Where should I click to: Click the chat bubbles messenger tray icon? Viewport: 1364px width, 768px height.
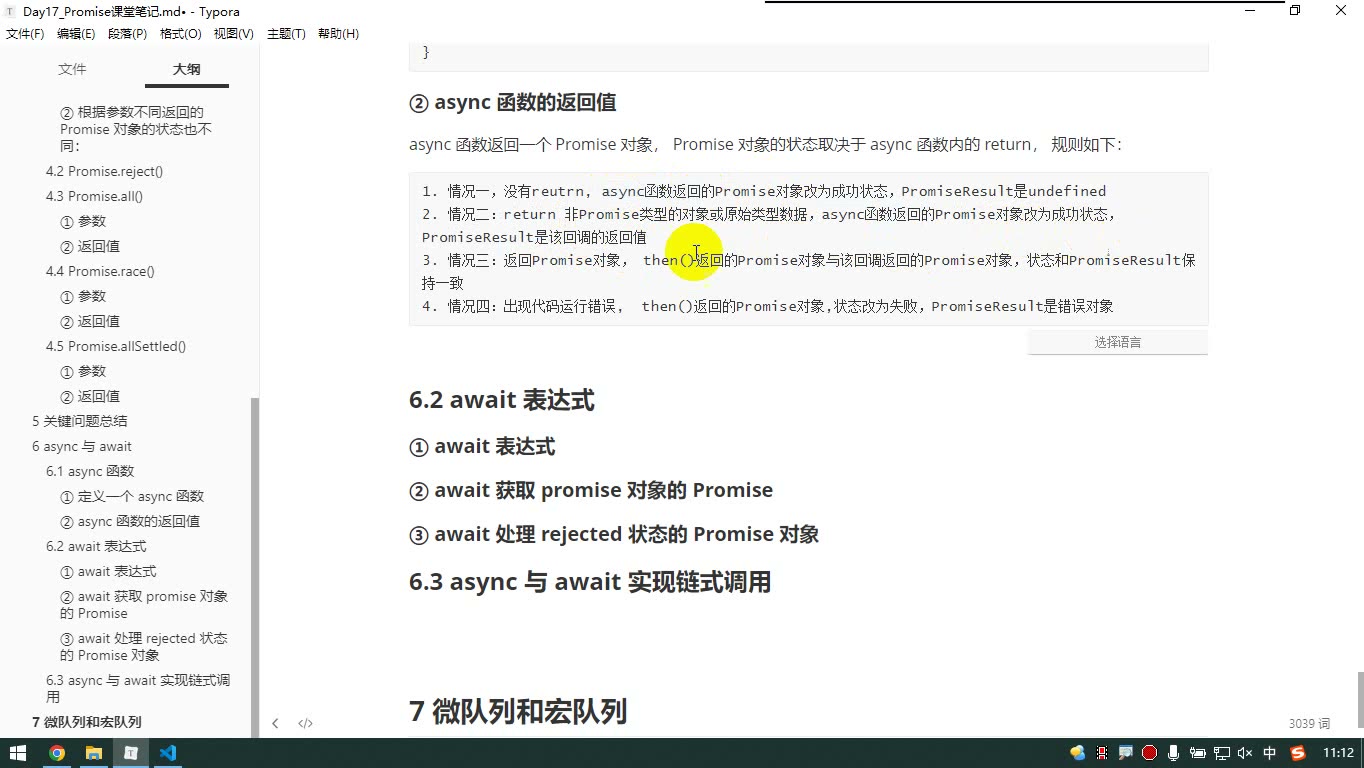pyautogui.click(x=1077, y=753)
